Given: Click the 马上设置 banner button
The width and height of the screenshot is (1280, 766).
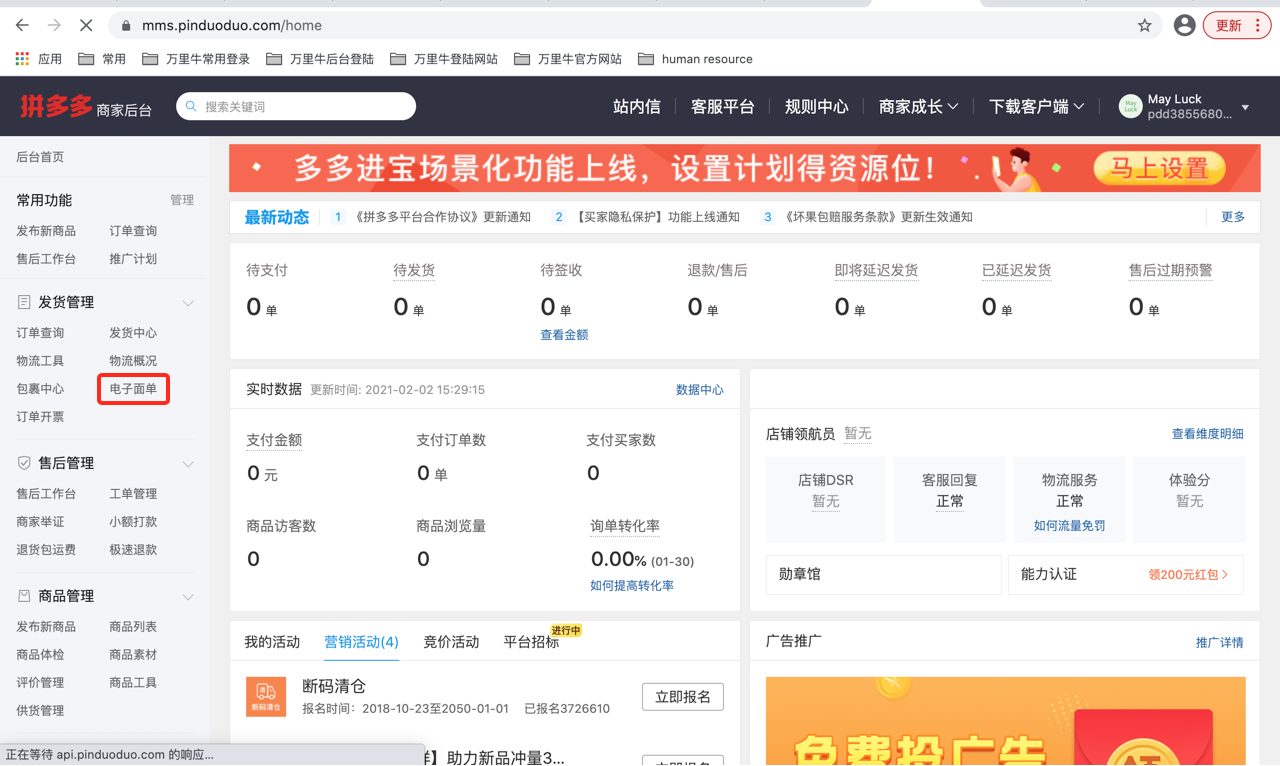Looking at the screenshot, I should (x=1158, y=169).
